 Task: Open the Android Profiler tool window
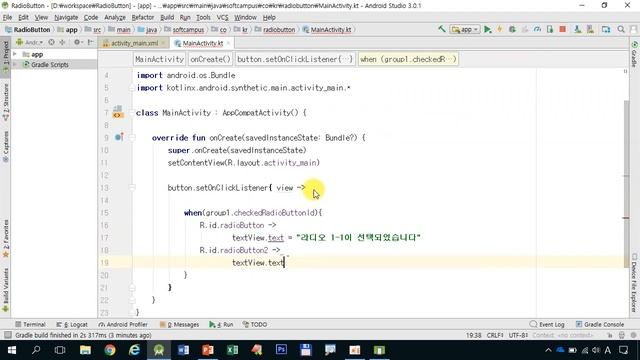click(123, 324)
